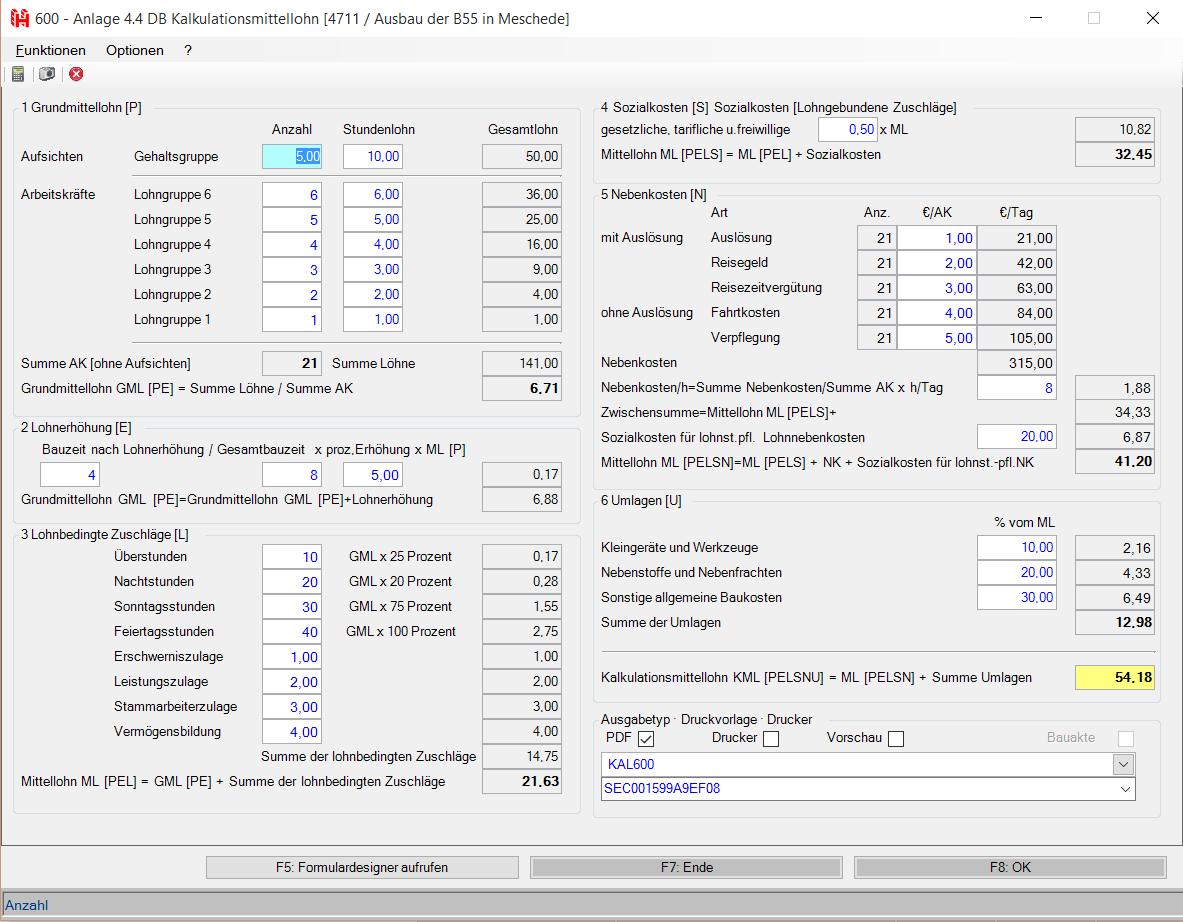Expand the KAL600 Druckvorlage dropdown
The width and height of the screenshot is (1183, 922).
[x=1124, y=764]
